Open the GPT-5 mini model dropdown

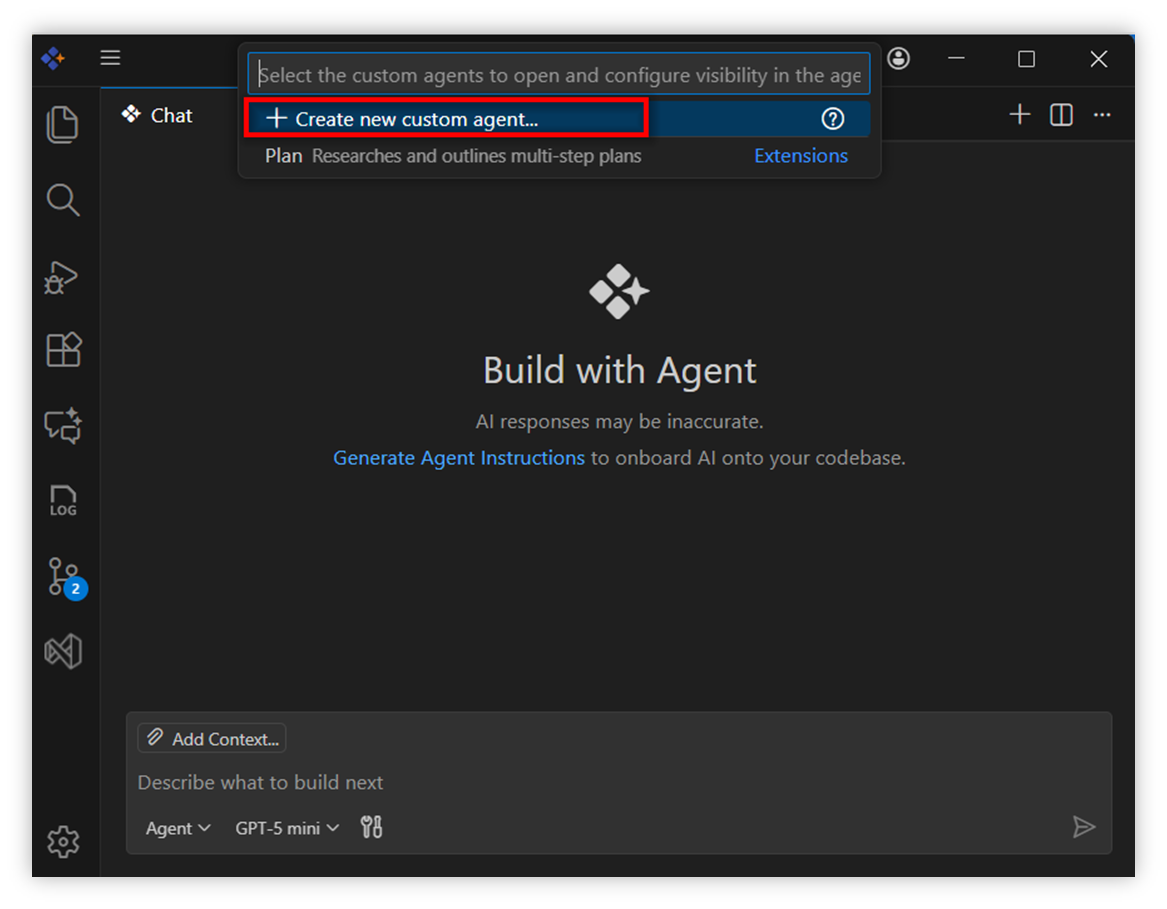click(285, 827)
